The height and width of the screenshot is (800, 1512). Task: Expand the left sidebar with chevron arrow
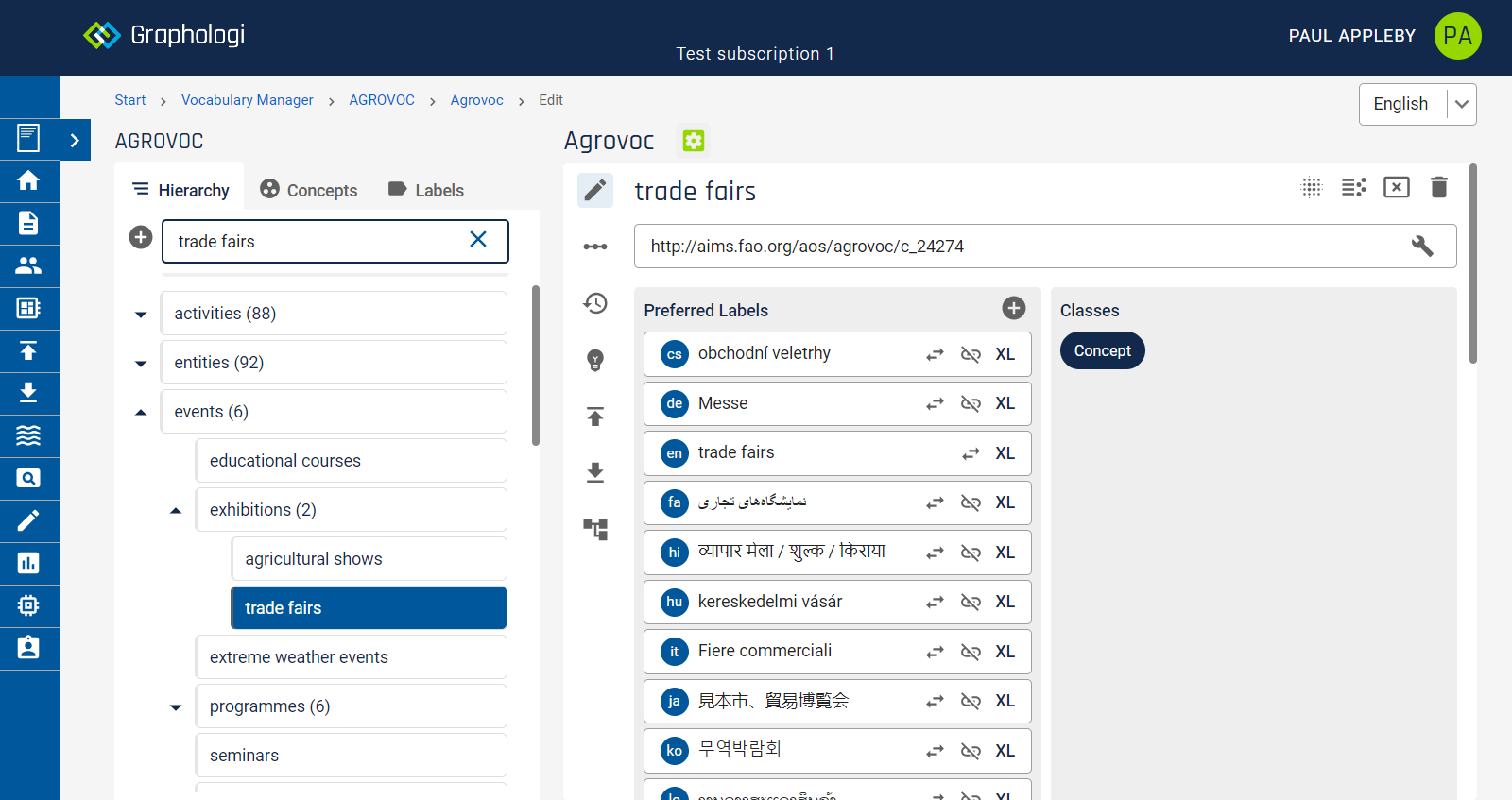click(75, 140)
